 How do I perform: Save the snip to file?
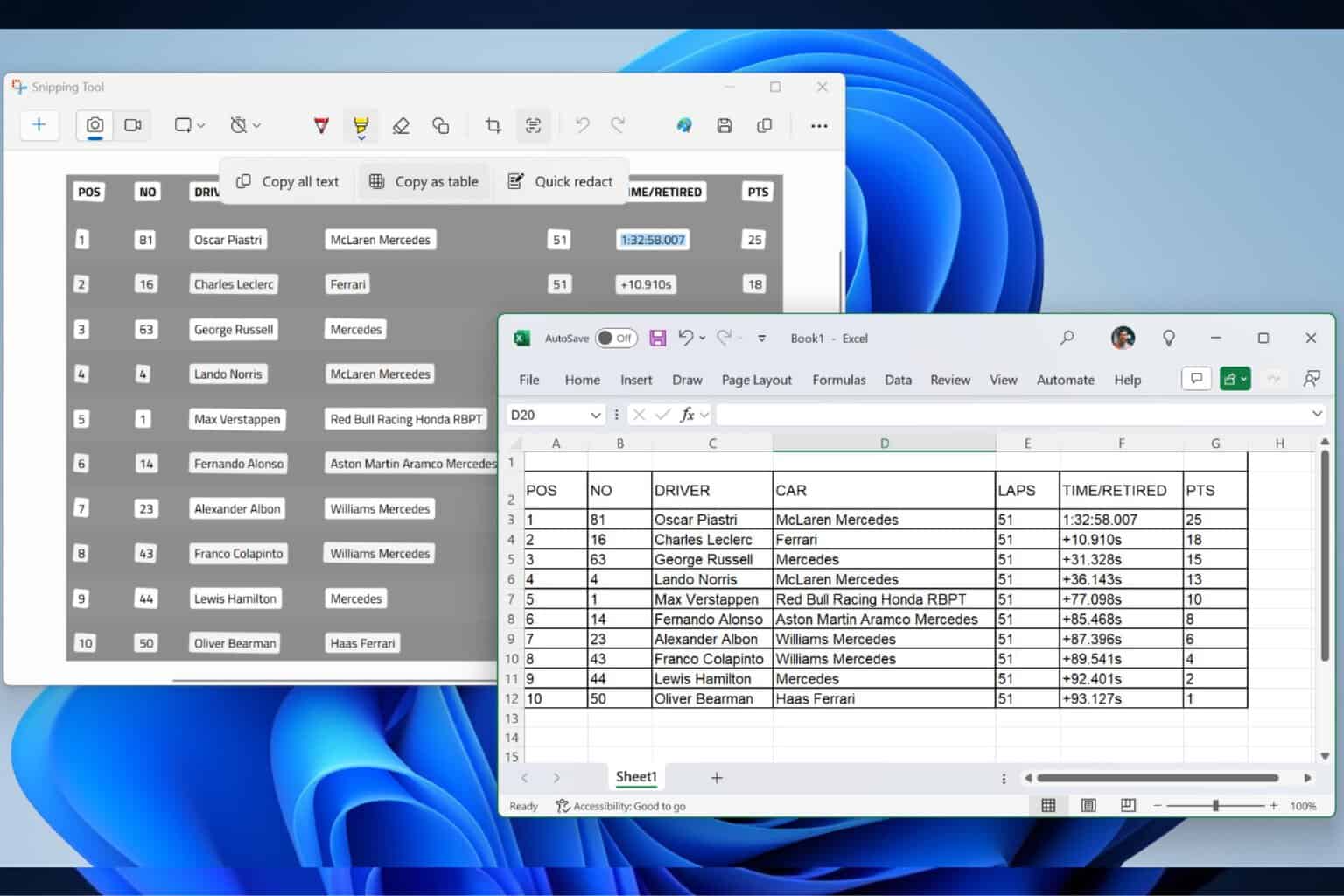[x=724, y=126]
